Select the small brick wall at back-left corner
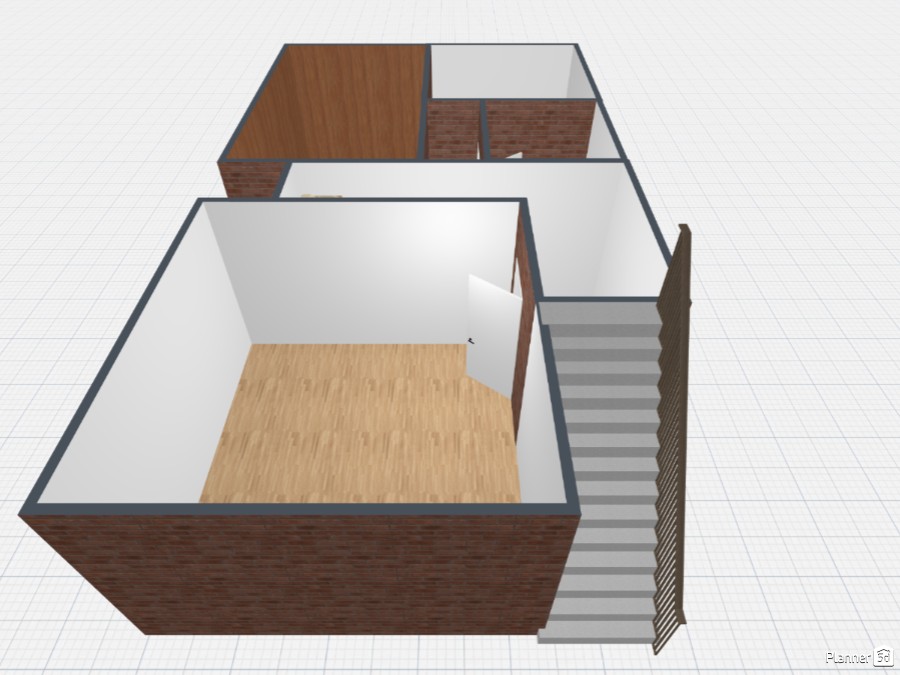 tap(245, 180)
